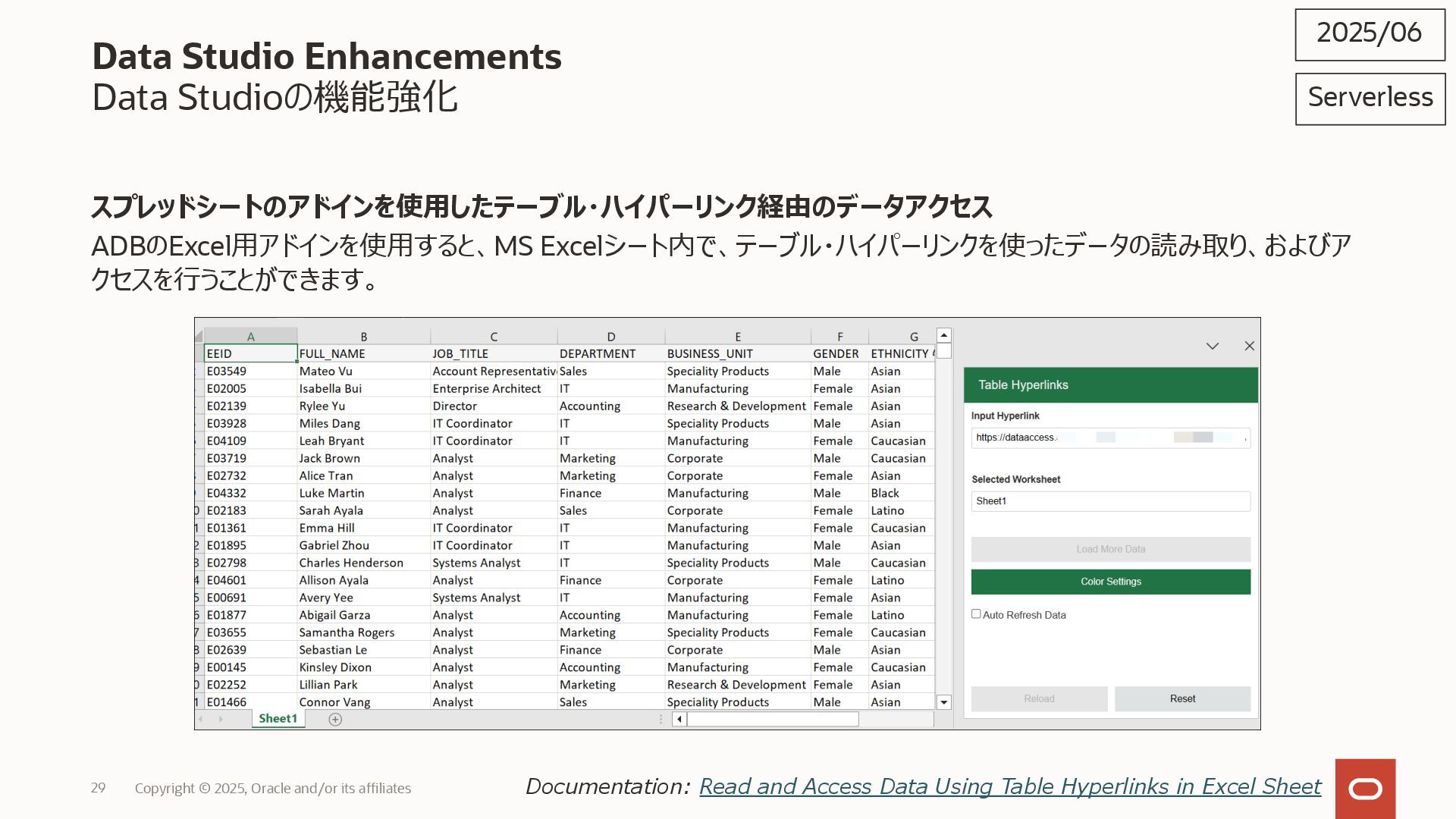This screenshot has width=1456, height=819.
Task: Select the Isabella Bui name cell
Action: coord(363,388)
